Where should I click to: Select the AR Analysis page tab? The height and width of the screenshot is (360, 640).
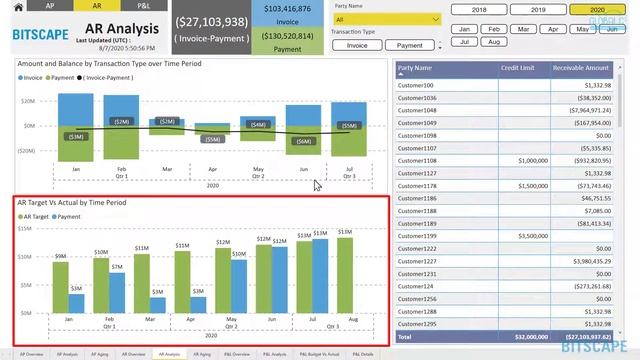pos(169,354)
